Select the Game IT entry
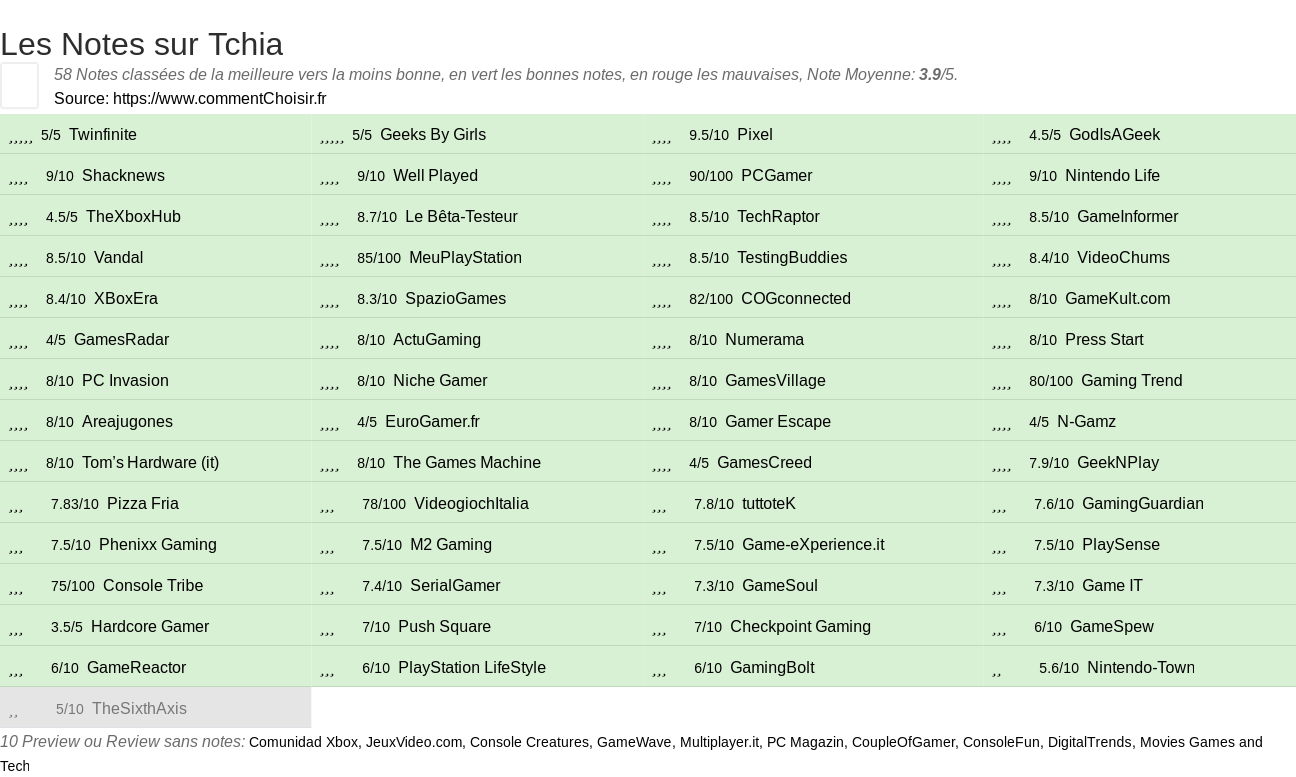Screen dimensions: 1296x777 [1112, 585]
